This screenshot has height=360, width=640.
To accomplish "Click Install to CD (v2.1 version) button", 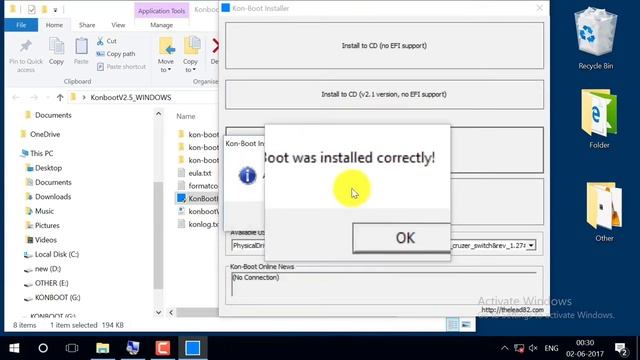I will point(384,94).
